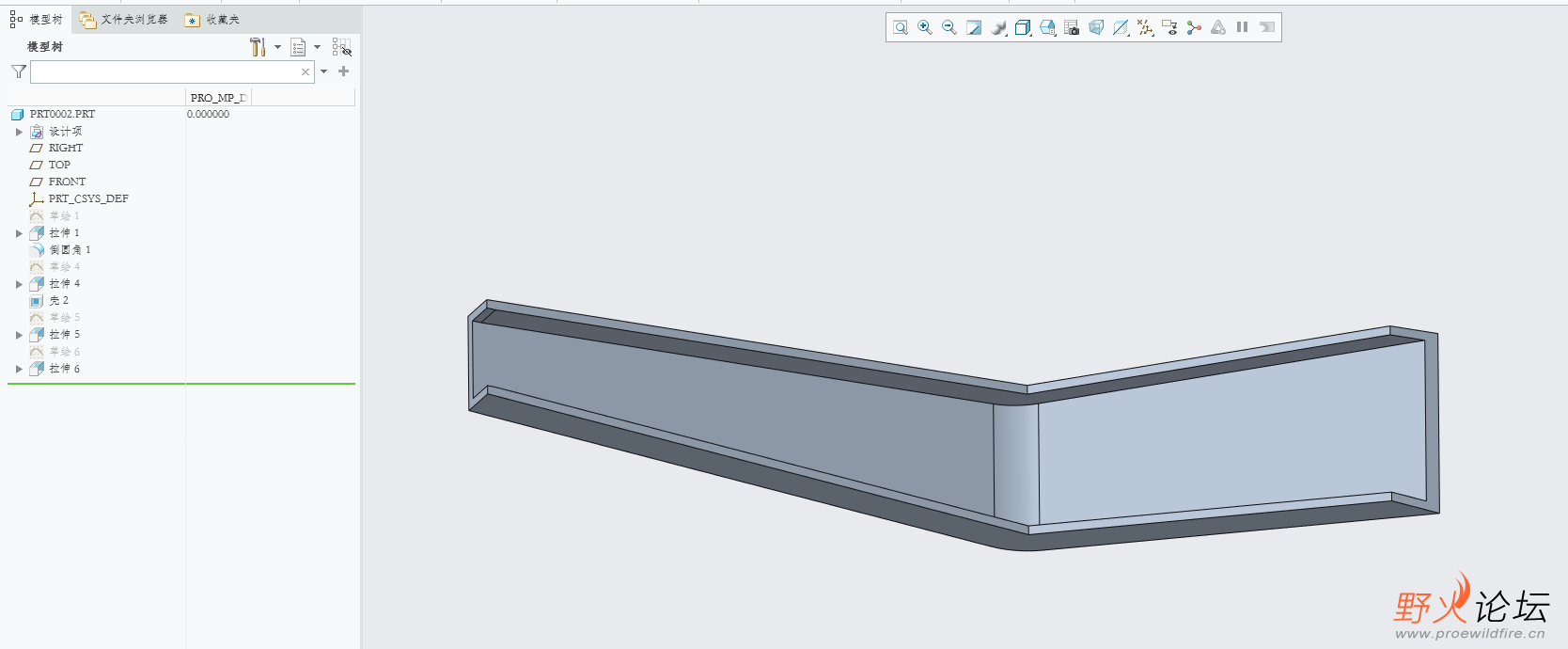The image size is (1568, 649).
Task: Click the Zoom Out magnifier icon
Action: (949, 28)
